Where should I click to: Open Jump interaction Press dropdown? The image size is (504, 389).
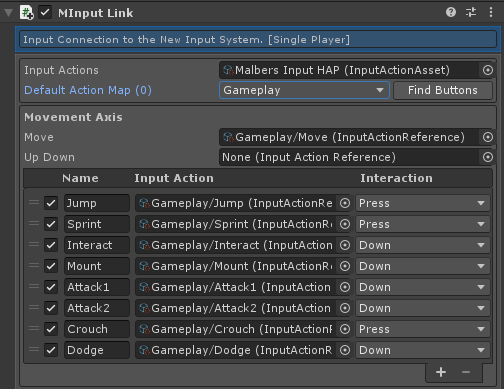point(423,203)
